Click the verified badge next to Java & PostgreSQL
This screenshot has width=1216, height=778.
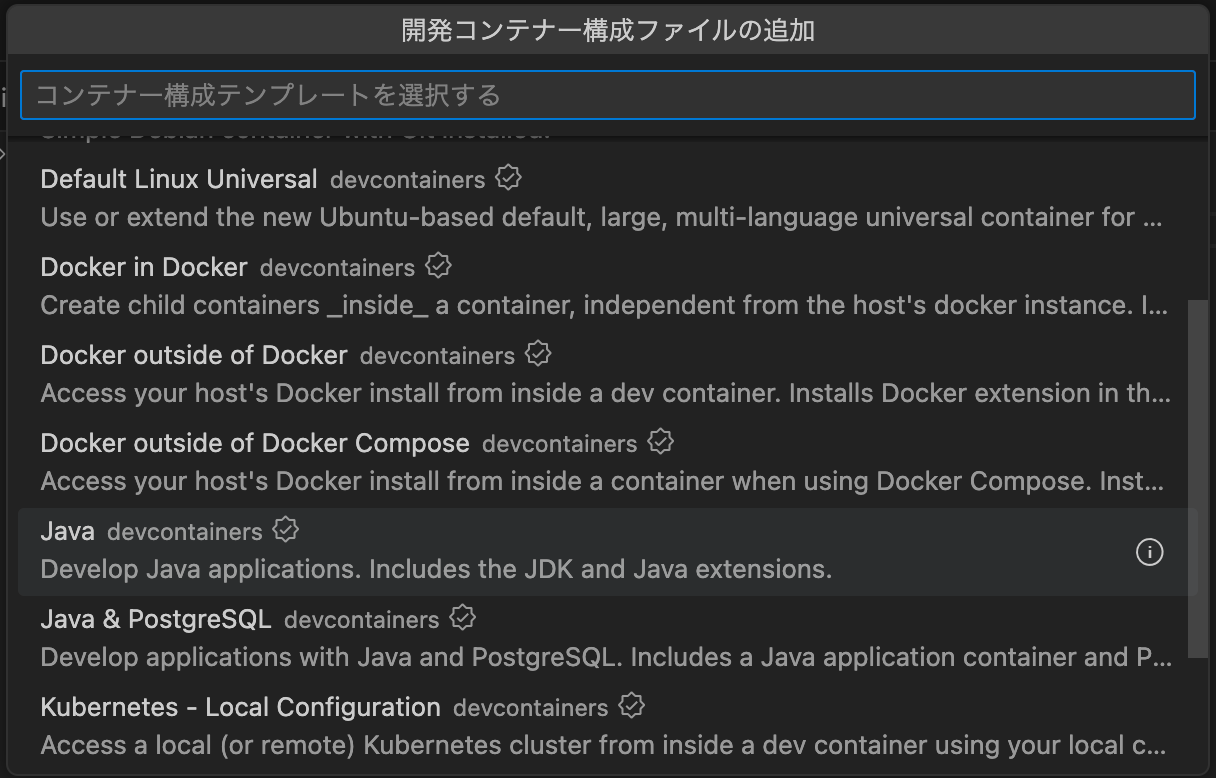click(x=462, y=617)
